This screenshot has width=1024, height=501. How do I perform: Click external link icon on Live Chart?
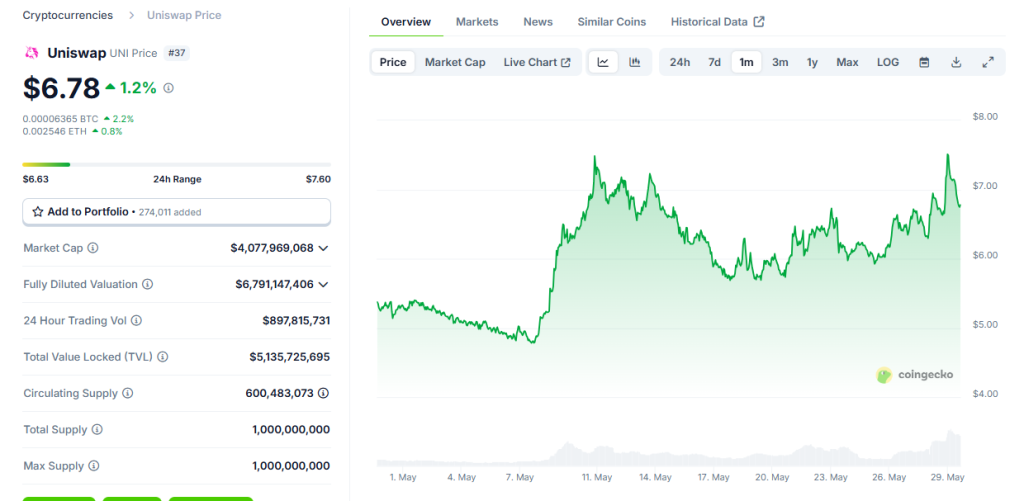pyautogui.click(x=566, y=63)
